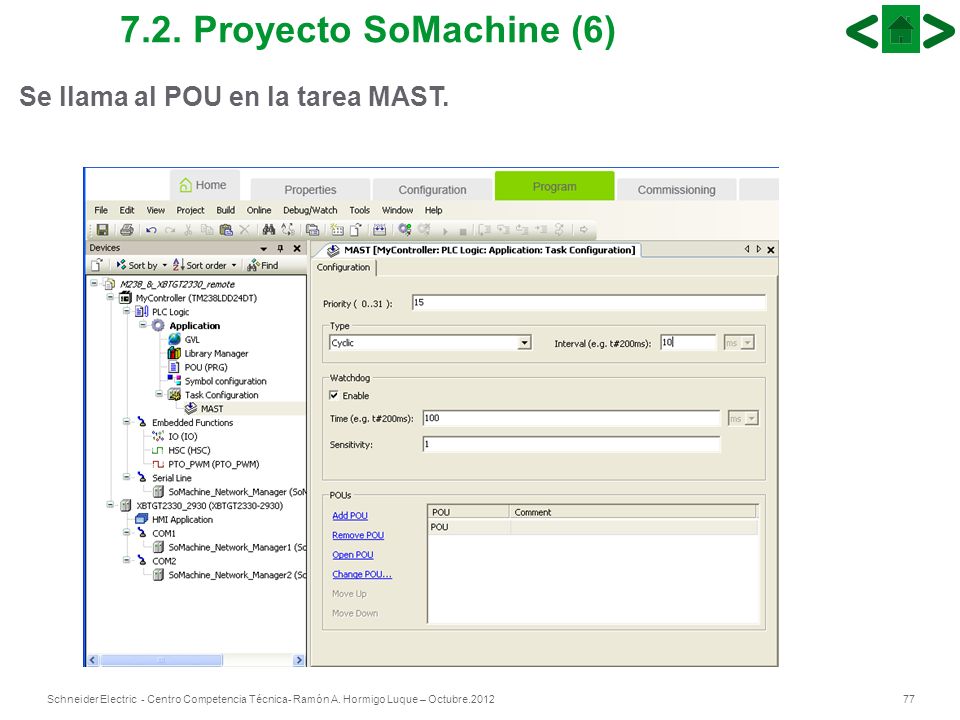This screenshot has height=720, width=960.
Task: Select HMI Application in the tree
Action: coord(182,519)
